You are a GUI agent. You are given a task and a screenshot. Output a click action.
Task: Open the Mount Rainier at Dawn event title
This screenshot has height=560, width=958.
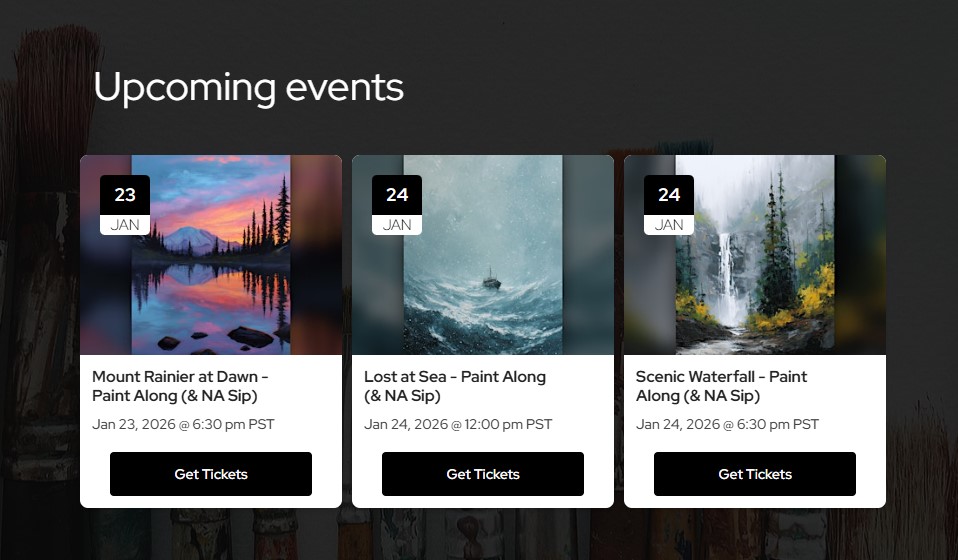pyautogui.click(x=180, y=386)
